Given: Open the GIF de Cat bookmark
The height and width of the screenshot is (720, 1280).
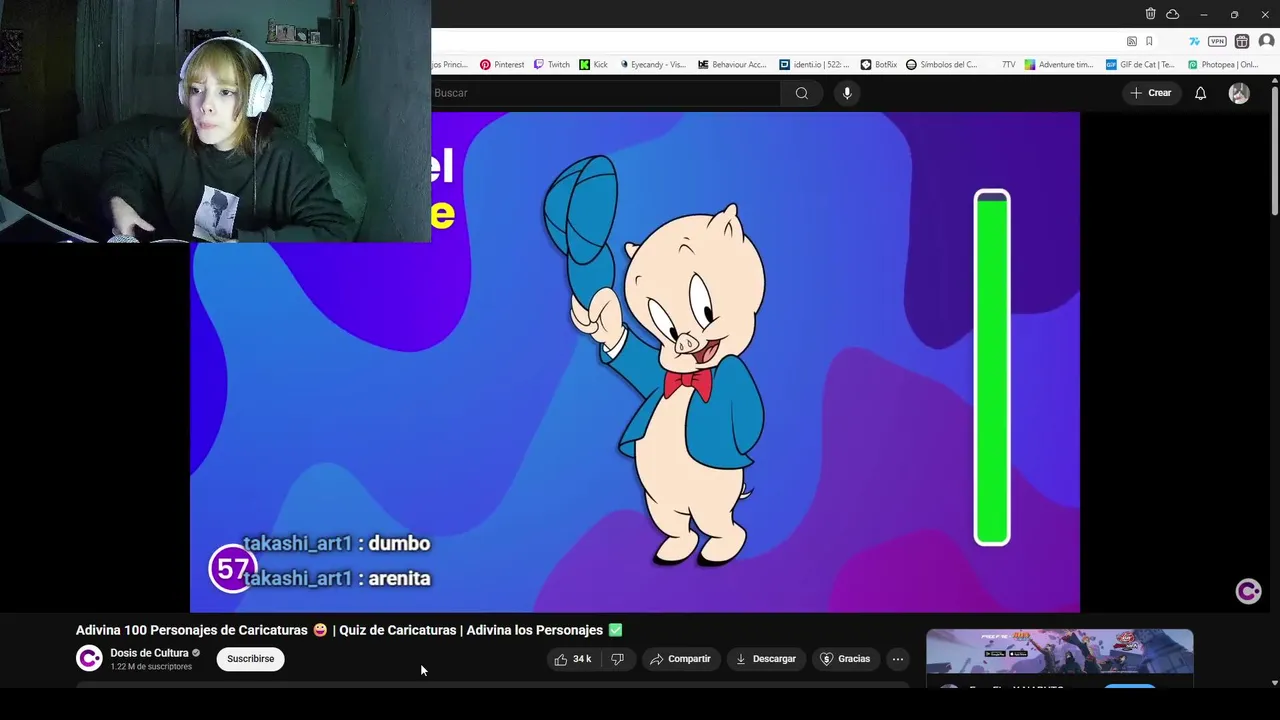Looking at the screenshot, I should (1141, 65).
